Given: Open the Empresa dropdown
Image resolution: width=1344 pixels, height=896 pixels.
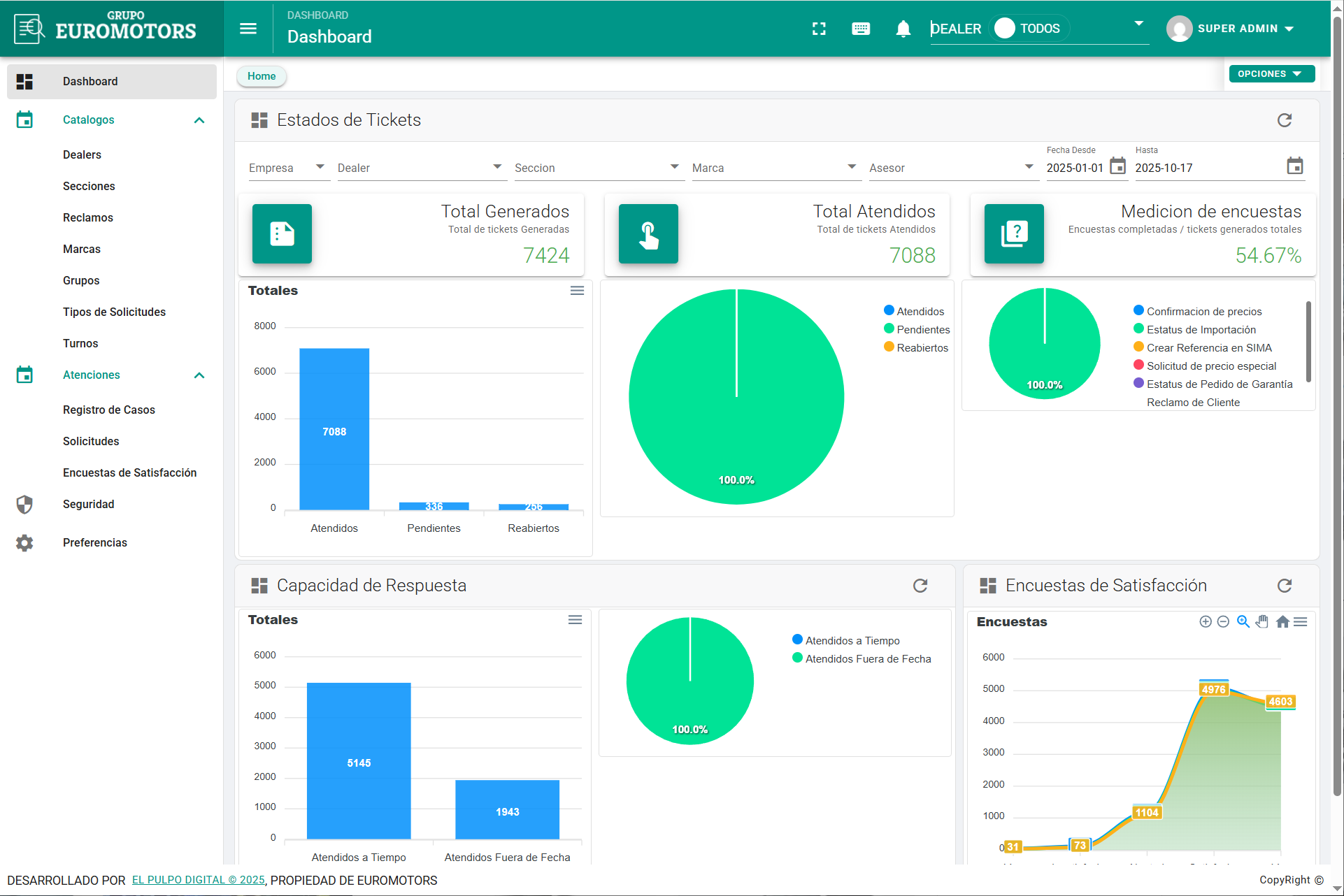Looking at the screenshot, I should 288,168.
